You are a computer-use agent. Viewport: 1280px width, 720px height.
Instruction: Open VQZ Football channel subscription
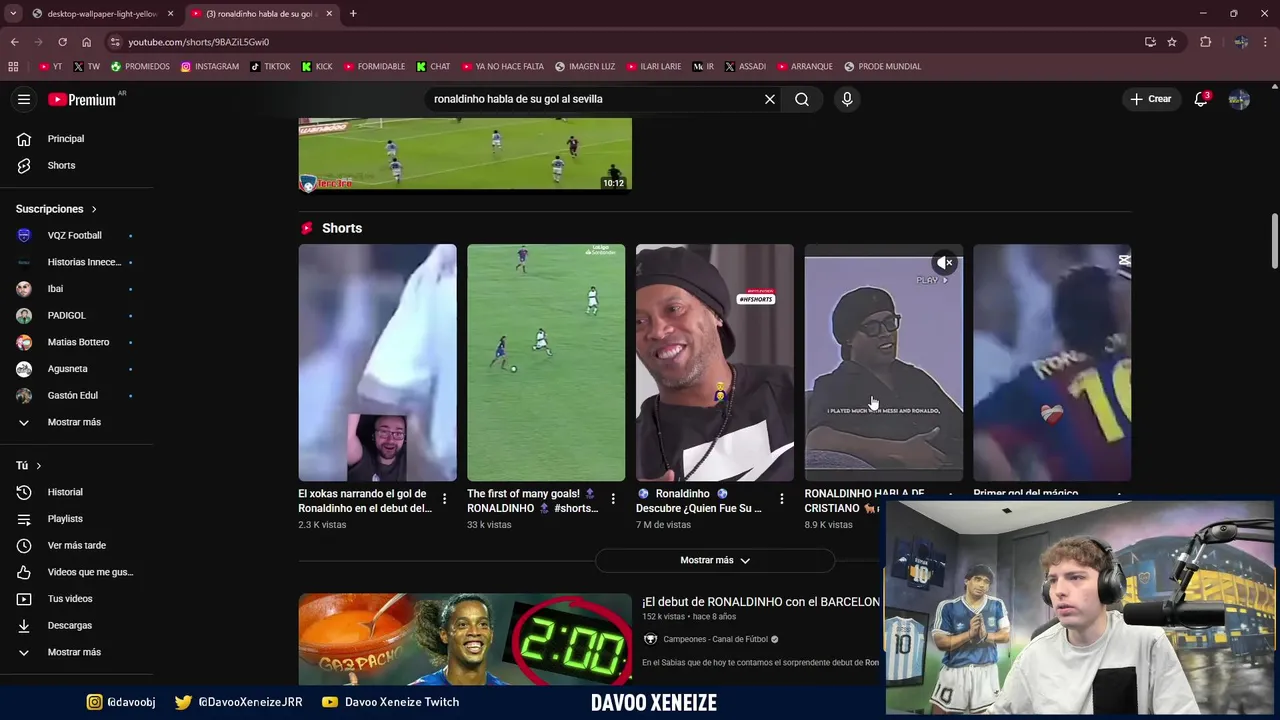pyautogui.click(x=76, y=235)
